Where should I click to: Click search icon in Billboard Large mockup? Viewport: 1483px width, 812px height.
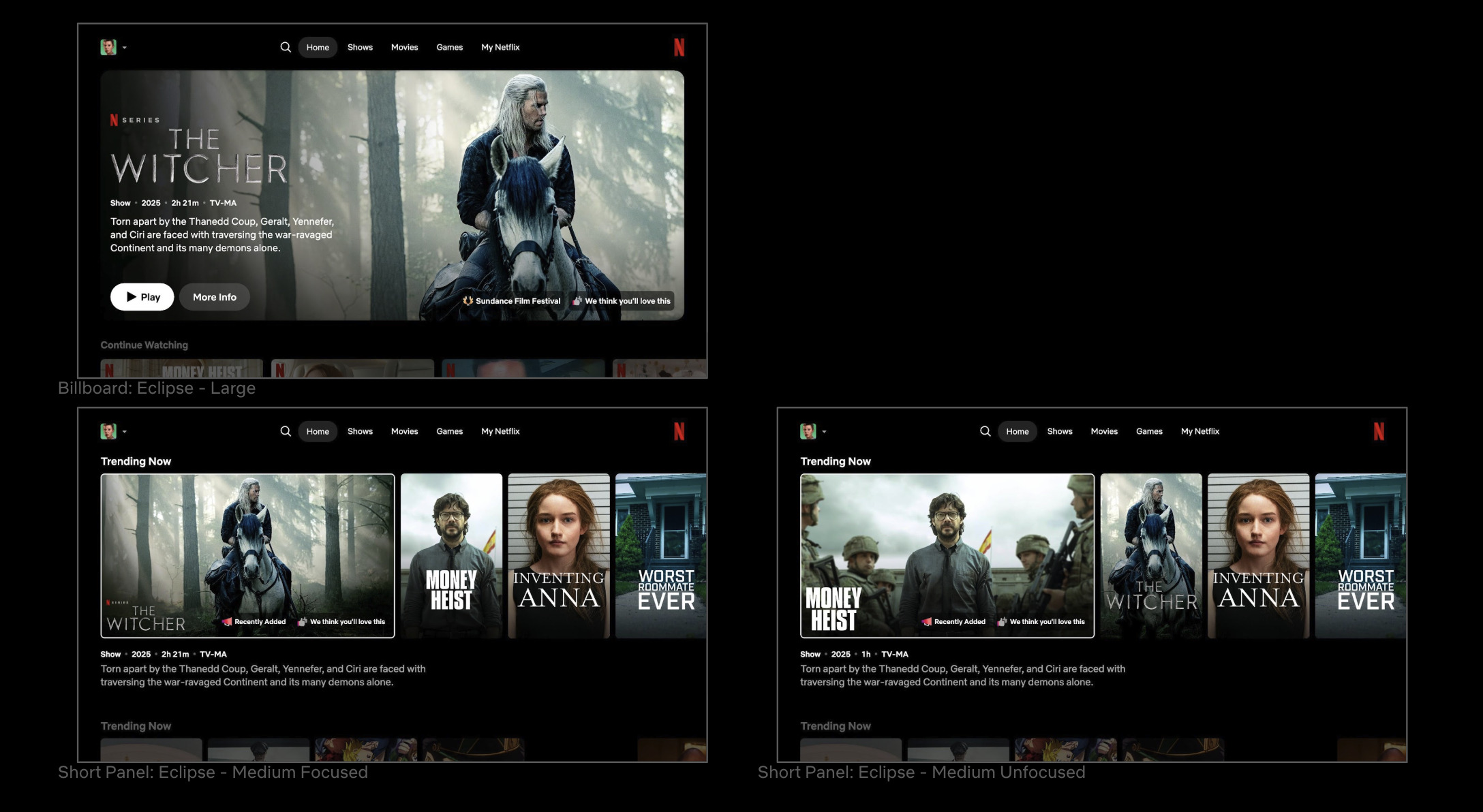286,47
